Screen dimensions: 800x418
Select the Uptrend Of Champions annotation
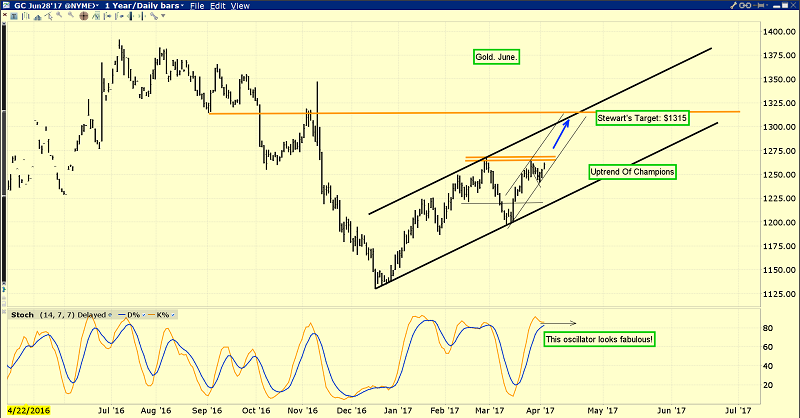tap(632, 172)
